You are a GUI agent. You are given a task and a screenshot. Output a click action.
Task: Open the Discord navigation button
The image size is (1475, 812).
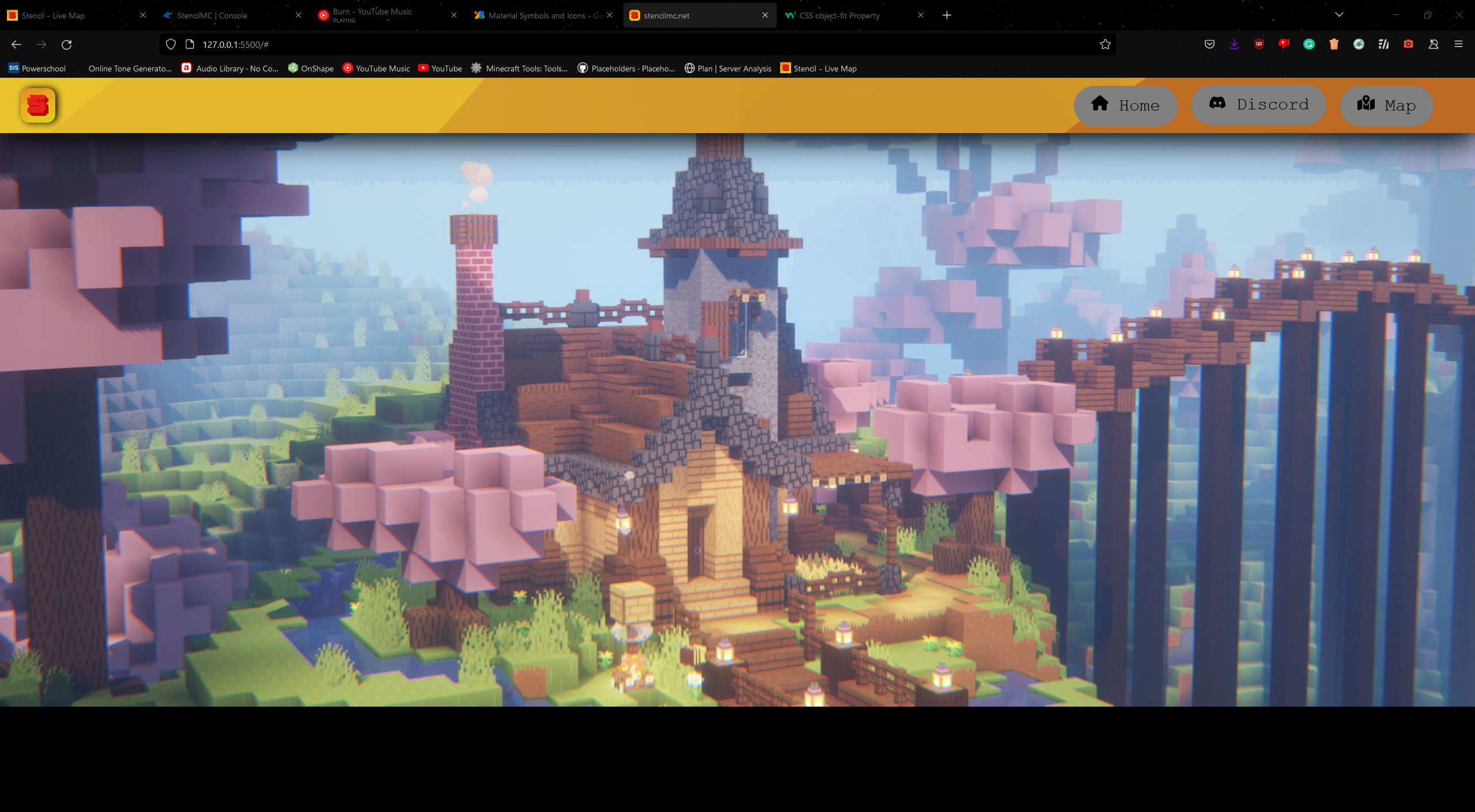(1258, 105)
